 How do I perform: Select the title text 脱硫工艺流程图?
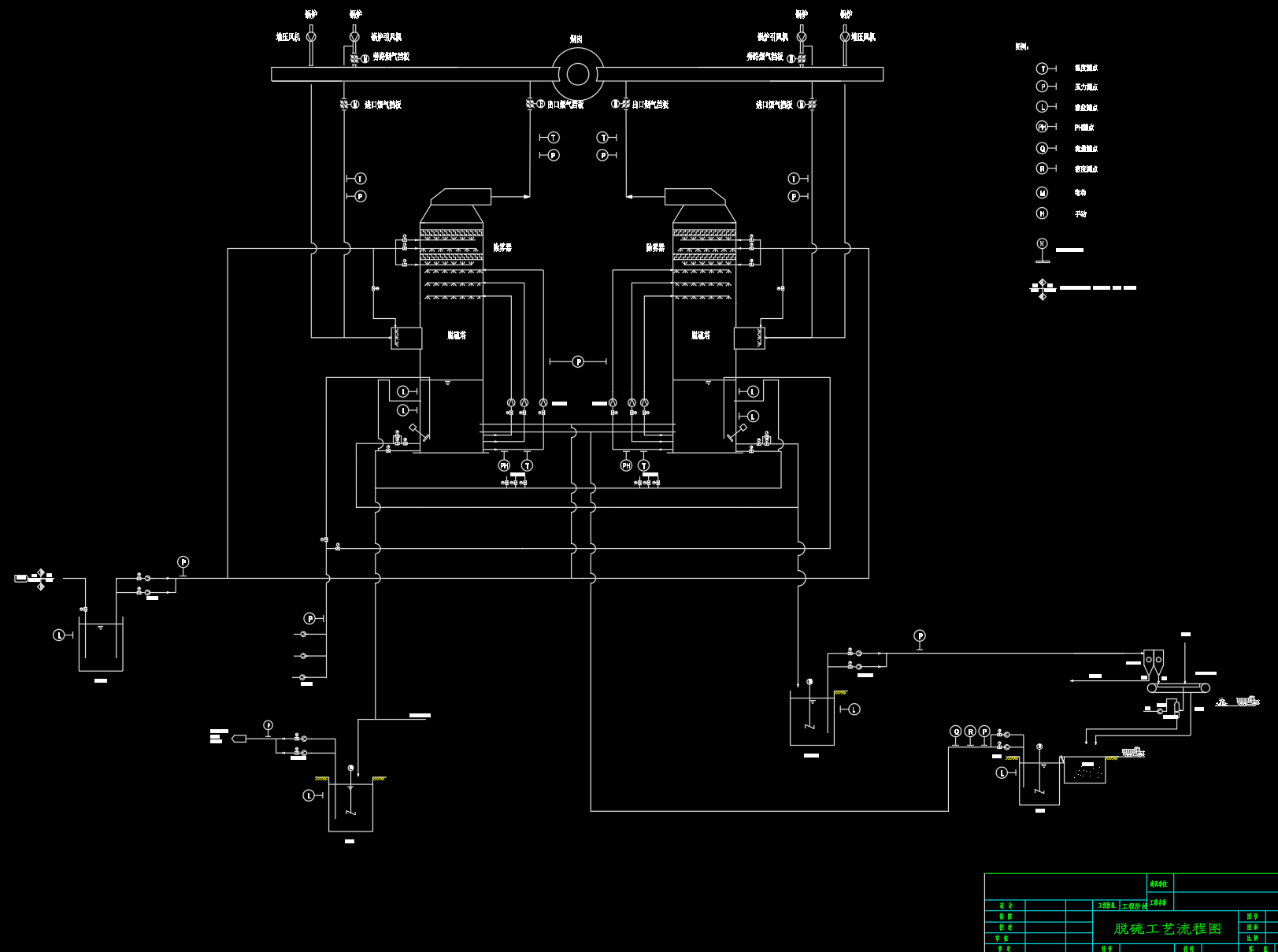point(1168,929)
